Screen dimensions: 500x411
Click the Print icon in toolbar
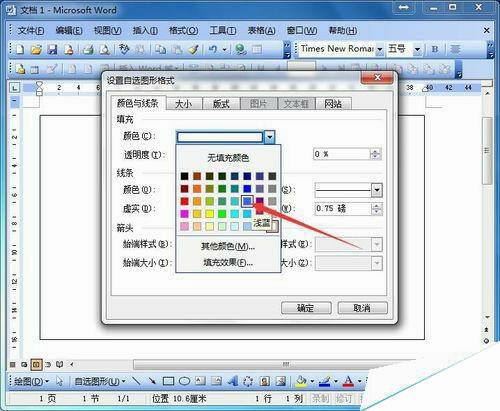[x=88, y=50]
